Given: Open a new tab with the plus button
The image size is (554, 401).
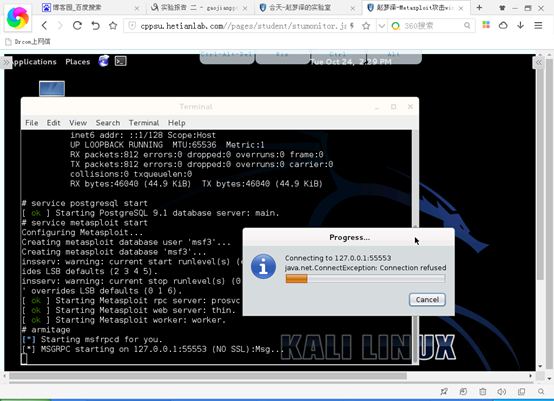Looking at the screenshot, I should [479, 7].
